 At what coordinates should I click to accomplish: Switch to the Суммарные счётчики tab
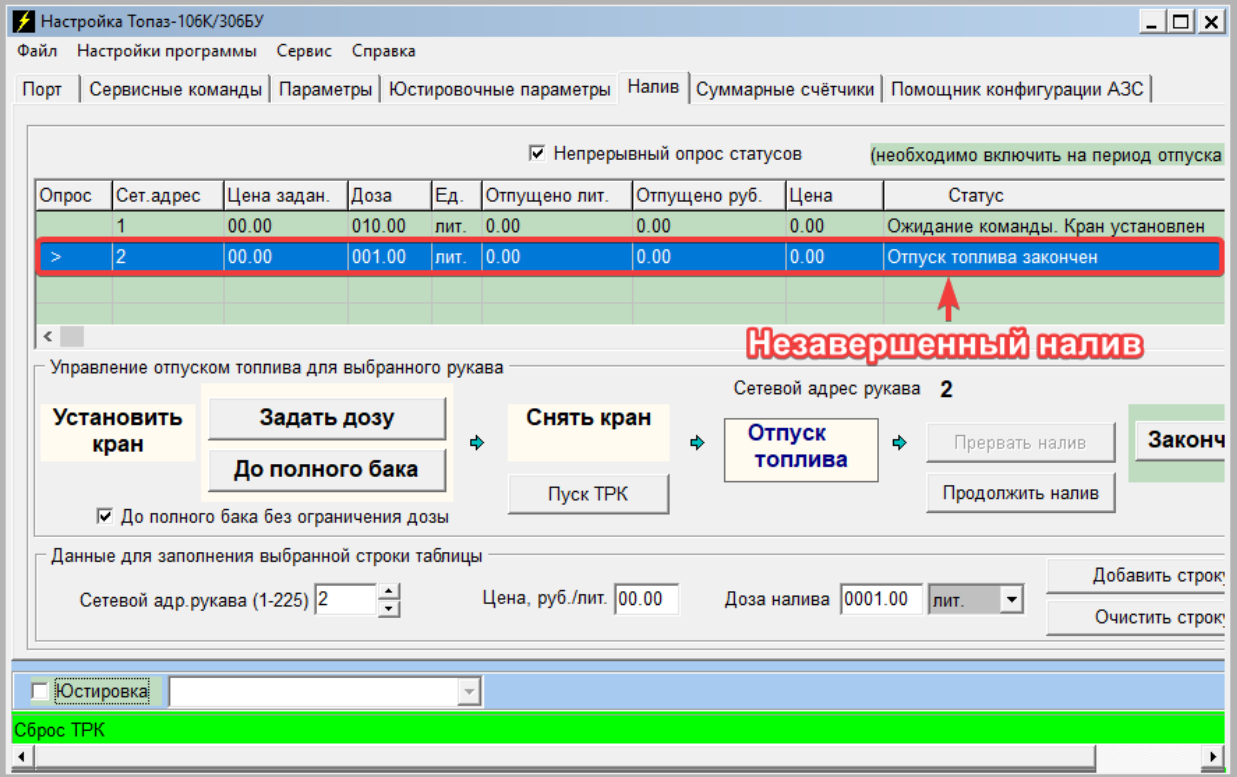pyautogui.click(x=786, y=89)
